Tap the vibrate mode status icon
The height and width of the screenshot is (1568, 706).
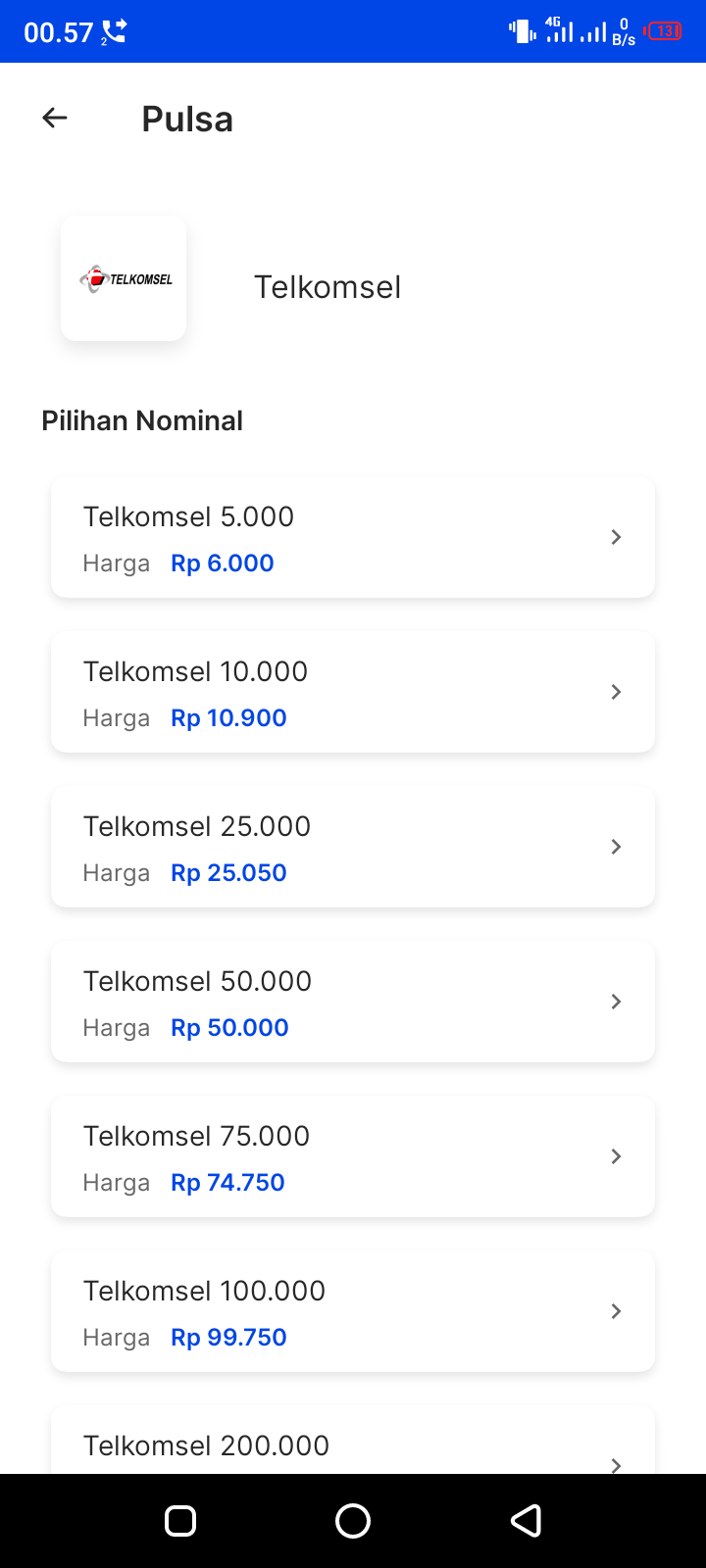522,31
